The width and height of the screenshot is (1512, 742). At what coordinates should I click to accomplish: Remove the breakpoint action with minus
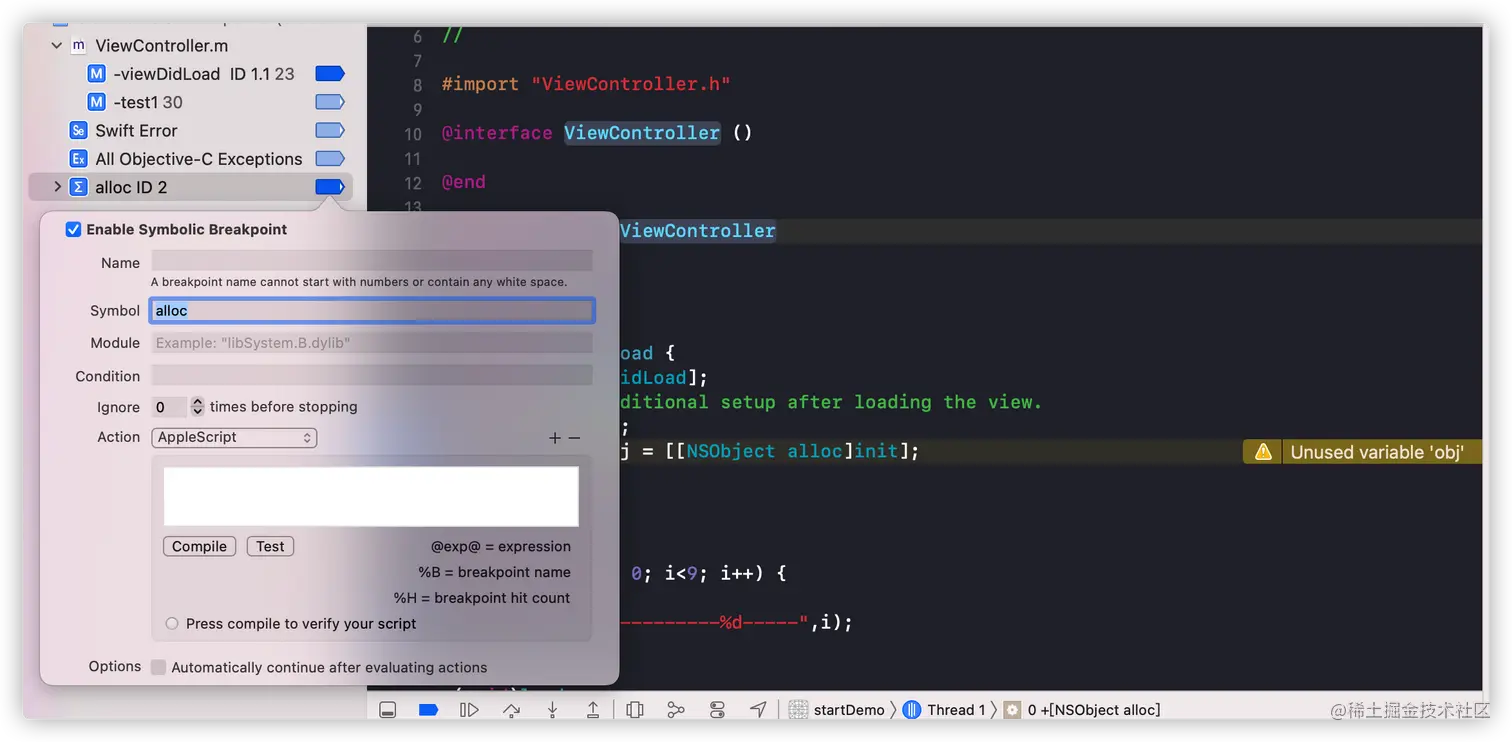[x=574, y=438]
